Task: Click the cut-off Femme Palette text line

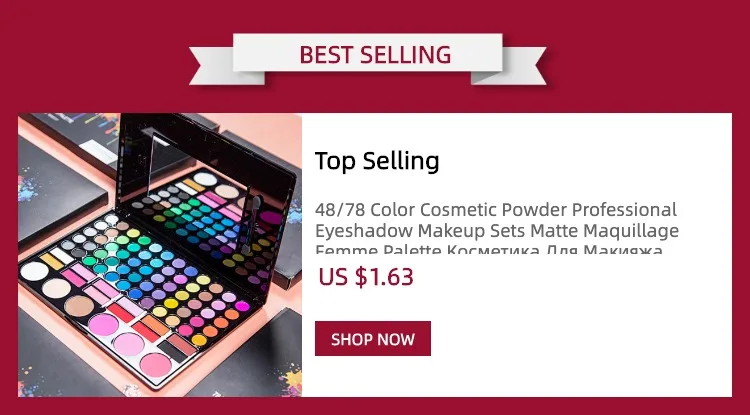Action: click(489, 250)
